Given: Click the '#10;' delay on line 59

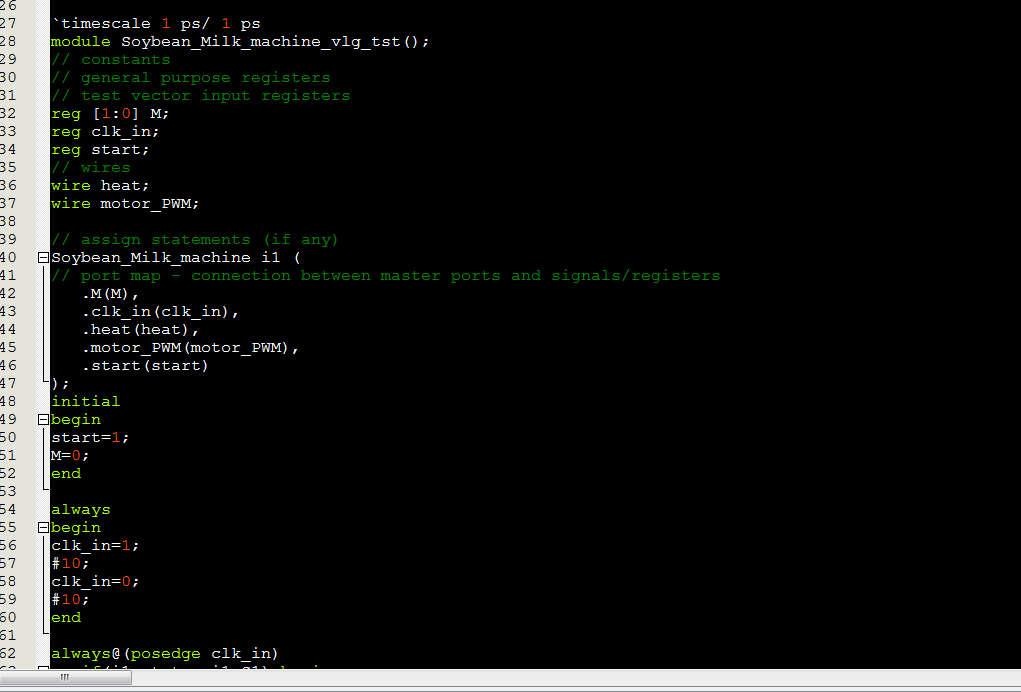Looking at the screenshot, I should coord(70,600).
